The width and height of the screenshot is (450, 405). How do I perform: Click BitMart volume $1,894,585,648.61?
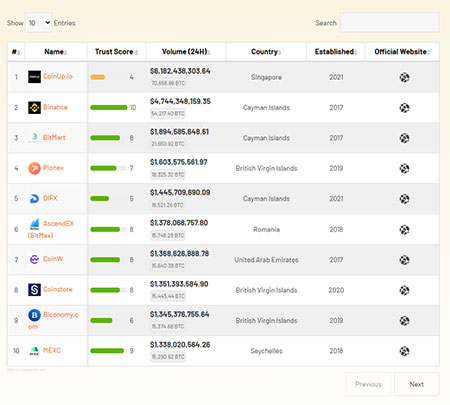(x=180, y=132)
